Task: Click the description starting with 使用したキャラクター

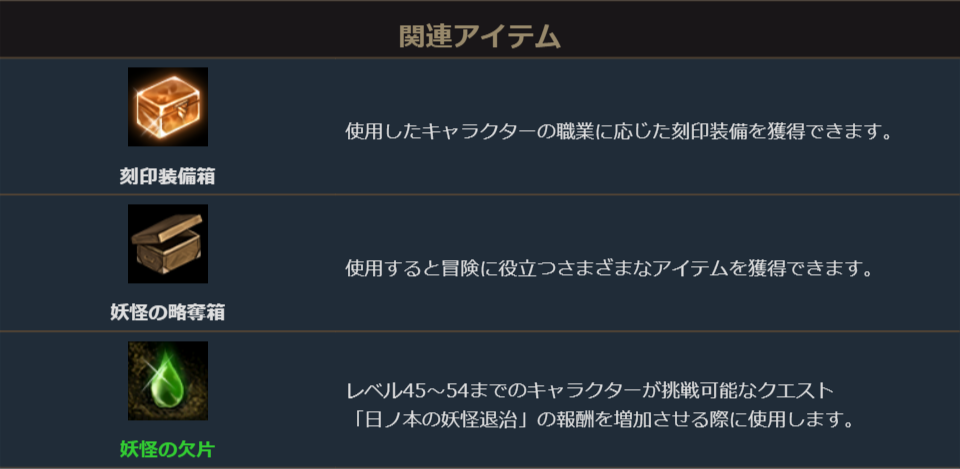Action: click(618, 132)
